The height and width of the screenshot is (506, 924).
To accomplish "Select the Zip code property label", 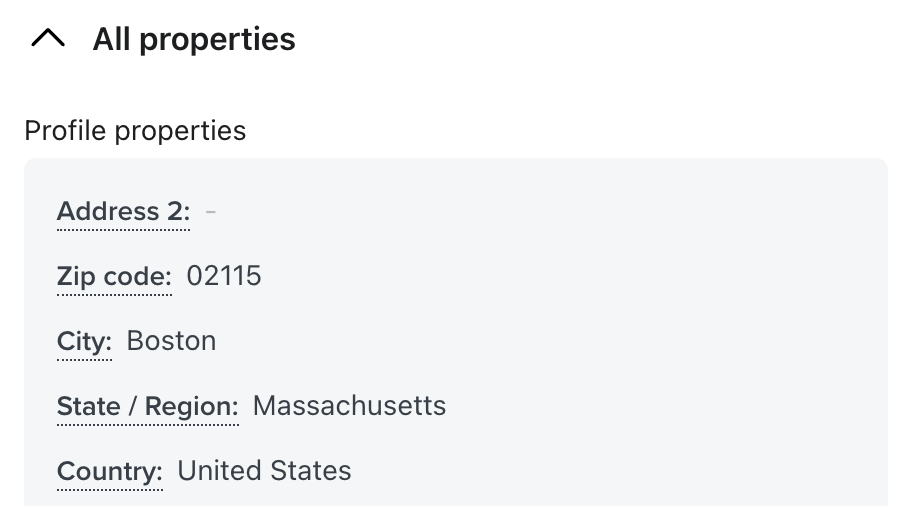I will [114, 276].
